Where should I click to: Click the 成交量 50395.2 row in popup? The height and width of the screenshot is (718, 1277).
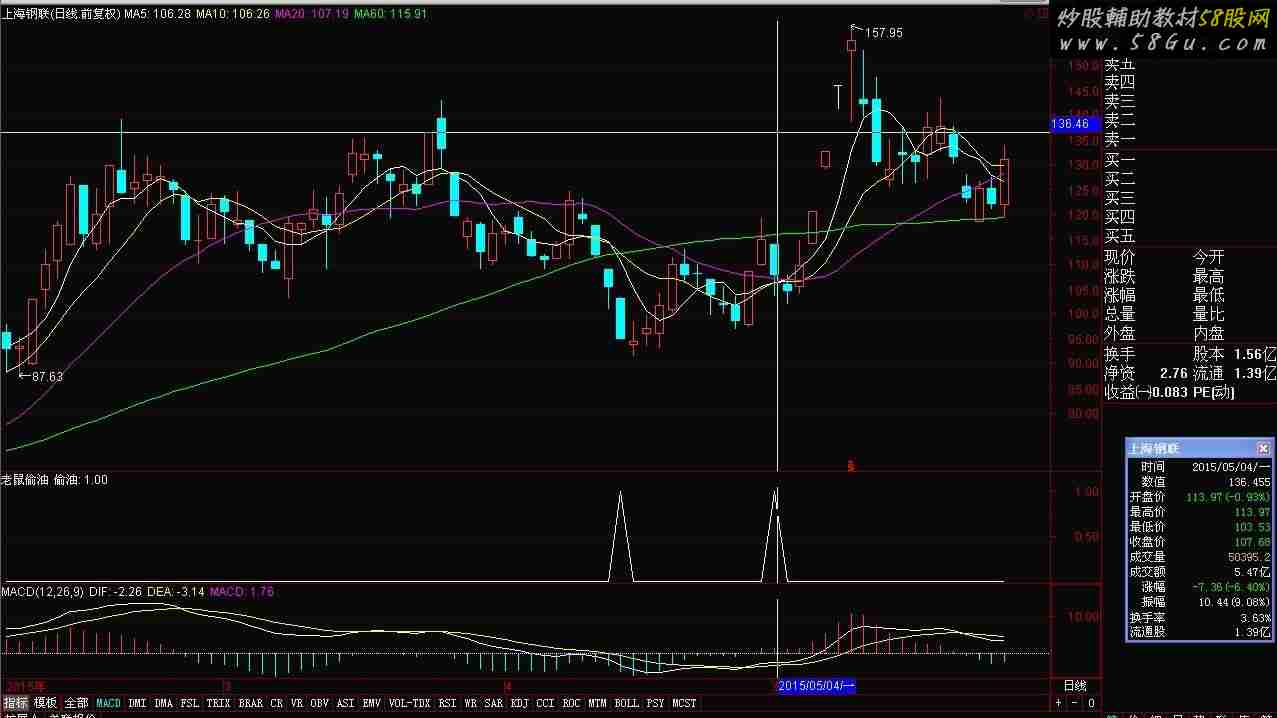tap(1200, 557)
